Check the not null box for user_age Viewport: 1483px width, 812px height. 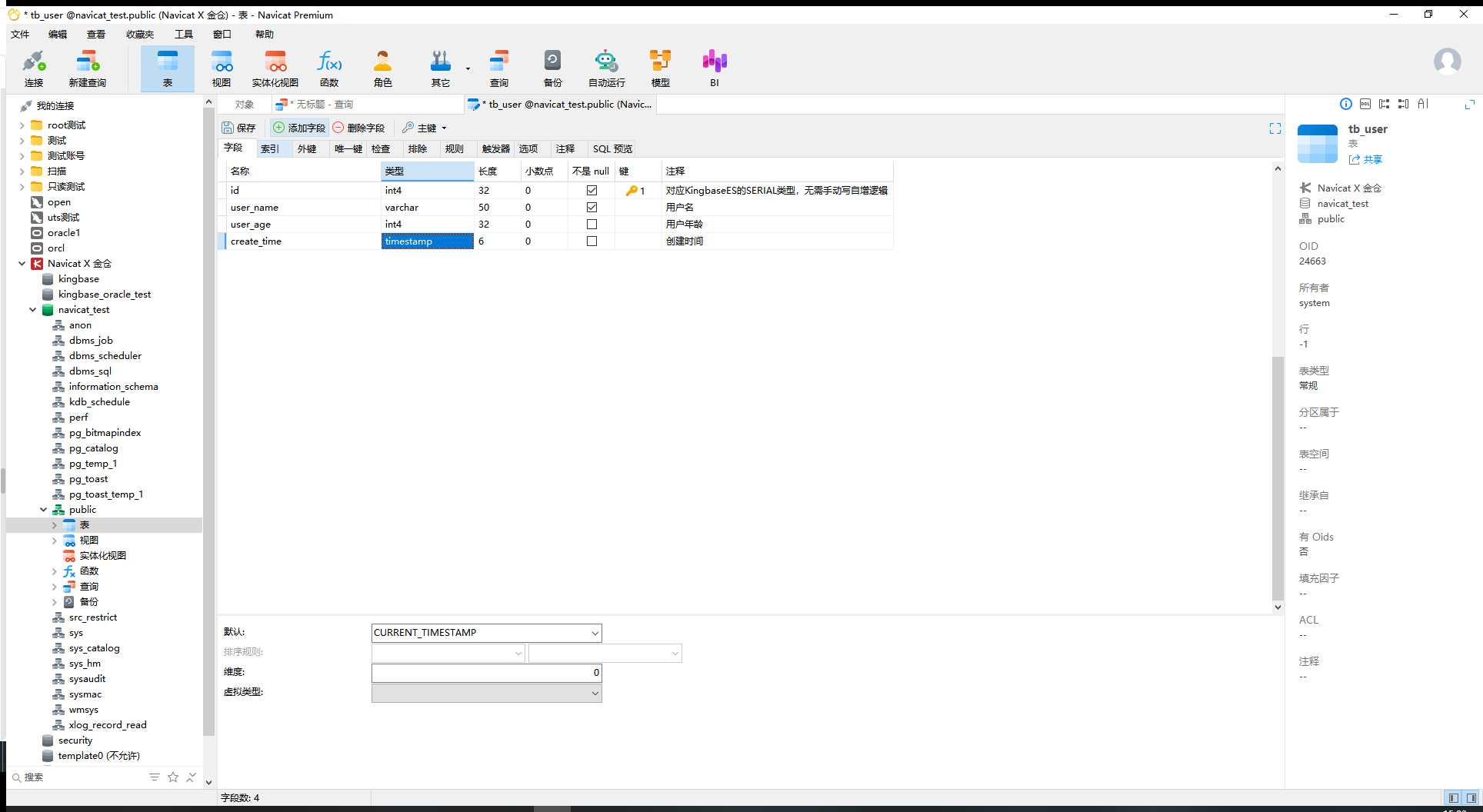tap(592, 225)
